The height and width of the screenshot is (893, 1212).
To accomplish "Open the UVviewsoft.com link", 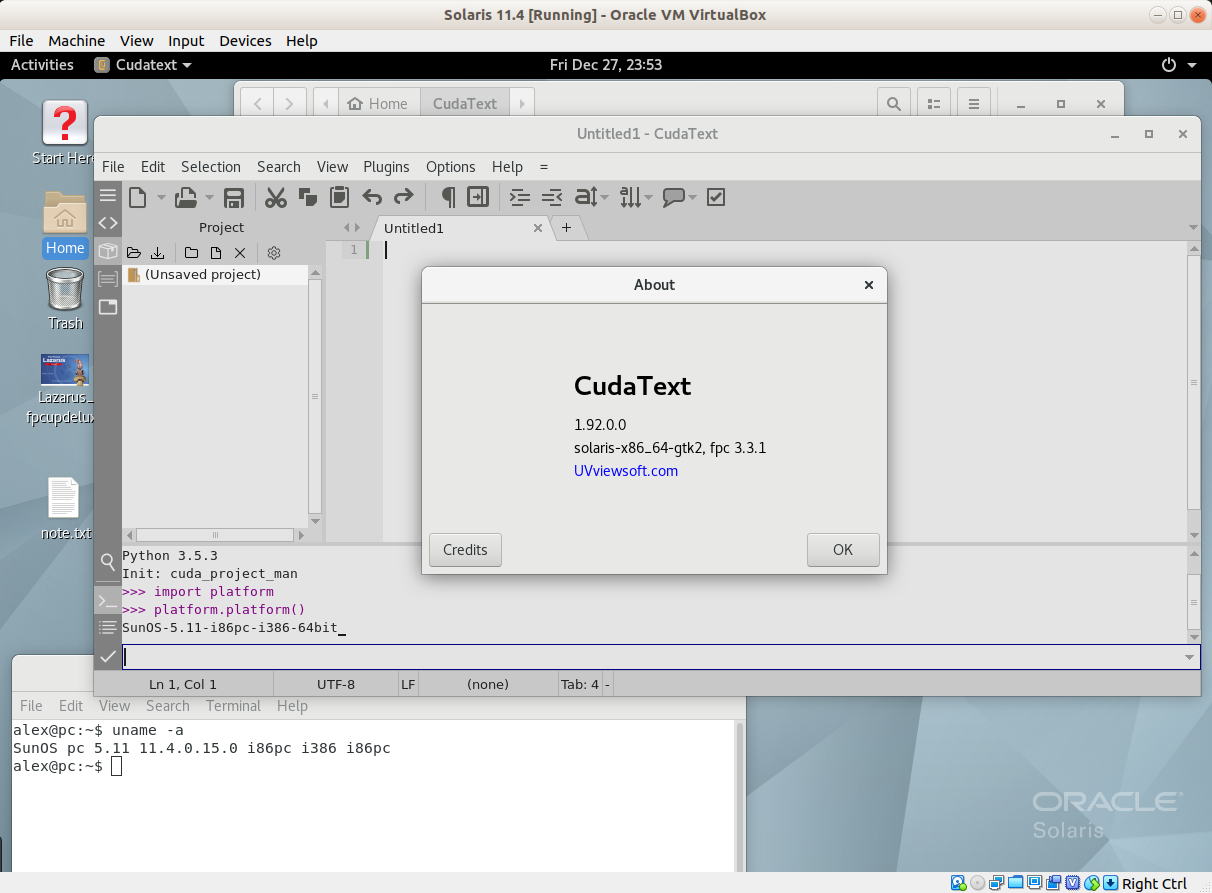I will click(x=626, y=470).
